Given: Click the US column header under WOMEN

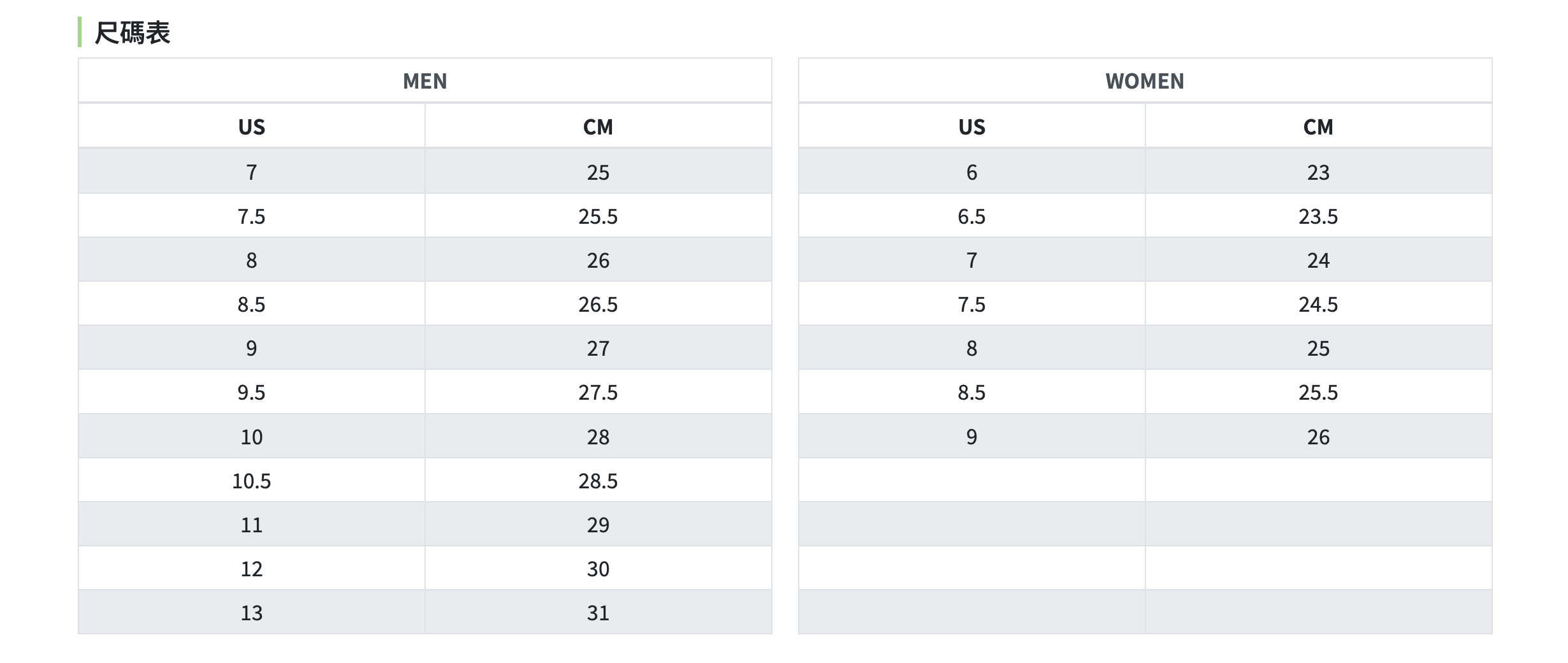Looking at the screenshot, I should click(971, 127).
